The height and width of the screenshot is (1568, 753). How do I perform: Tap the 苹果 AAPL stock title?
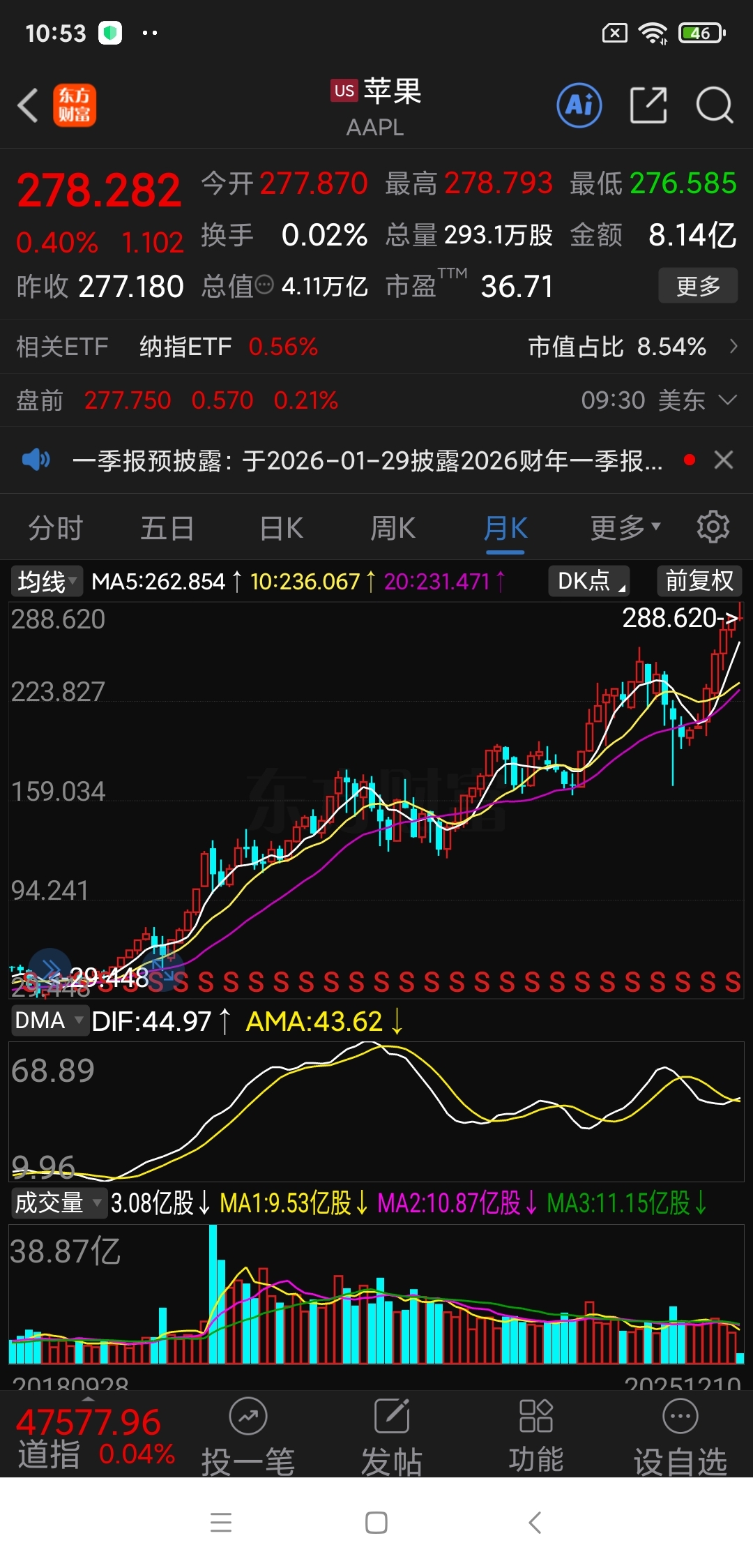pyautogui.click(x=376, y=107)
